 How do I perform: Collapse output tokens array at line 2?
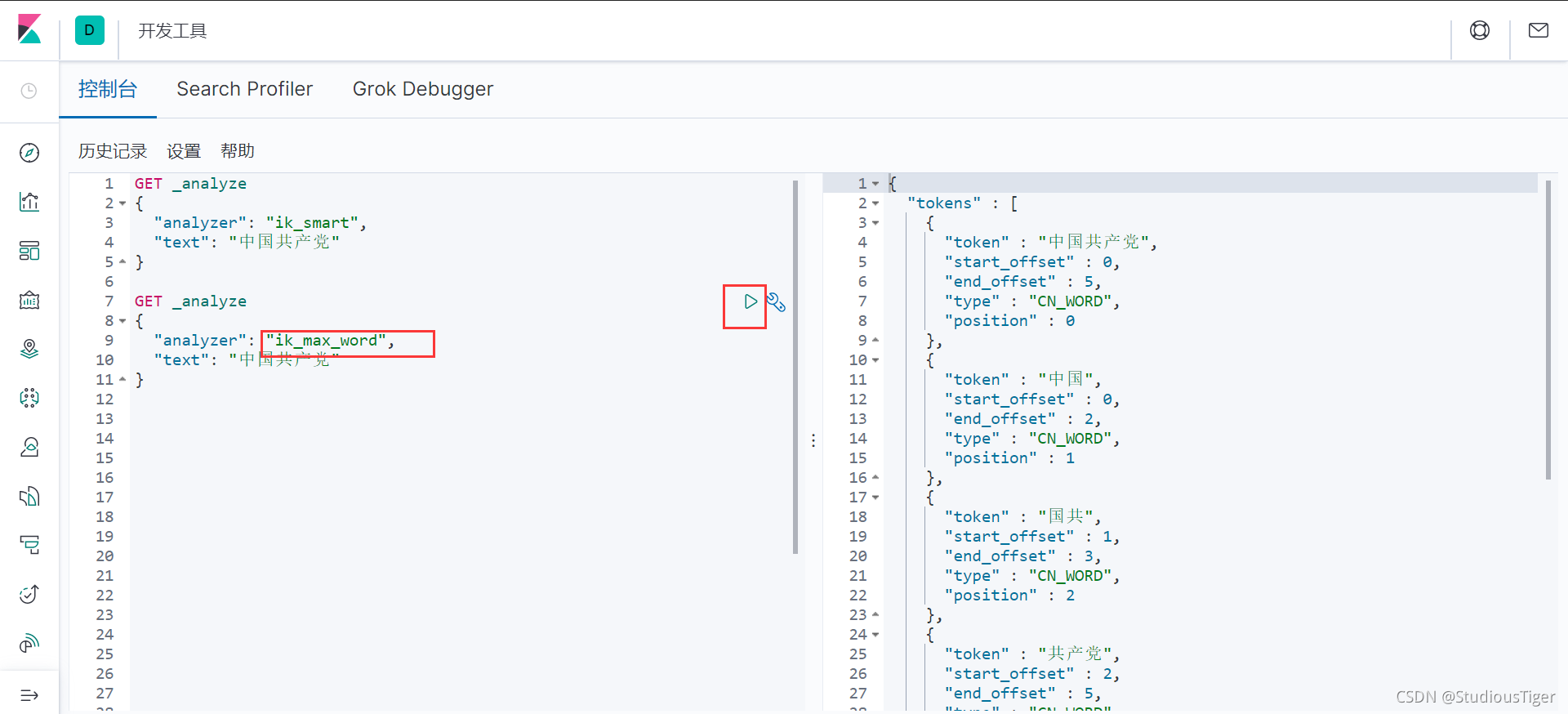(x=875, y=203)
